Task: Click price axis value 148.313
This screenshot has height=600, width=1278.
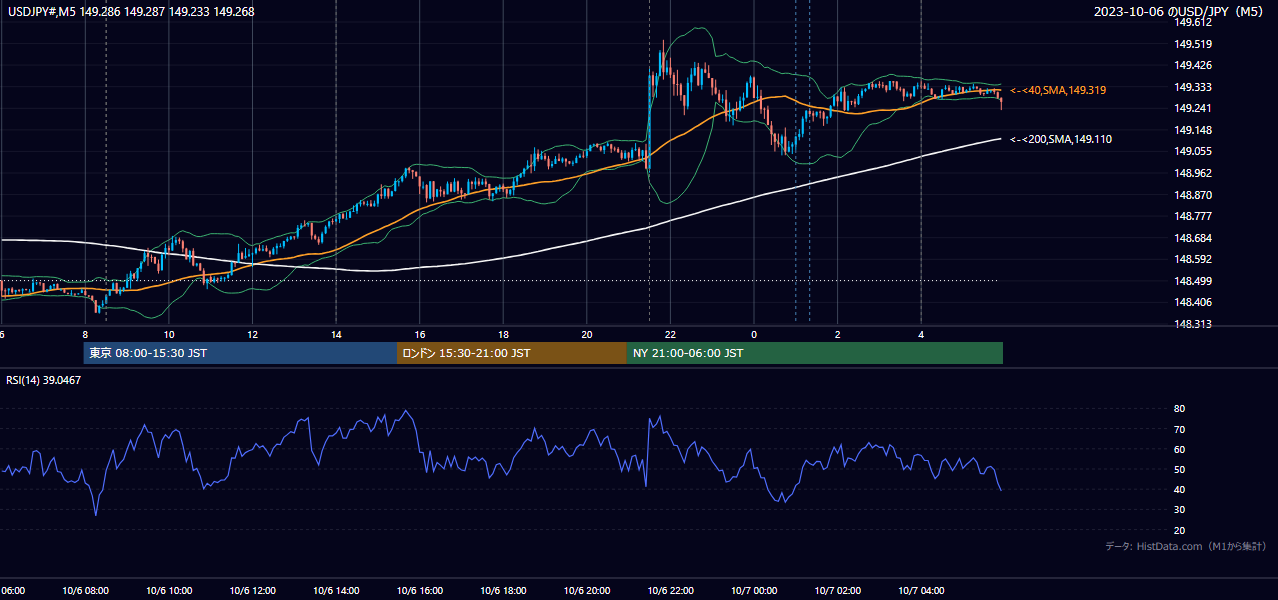Action: coord(1194,324)
